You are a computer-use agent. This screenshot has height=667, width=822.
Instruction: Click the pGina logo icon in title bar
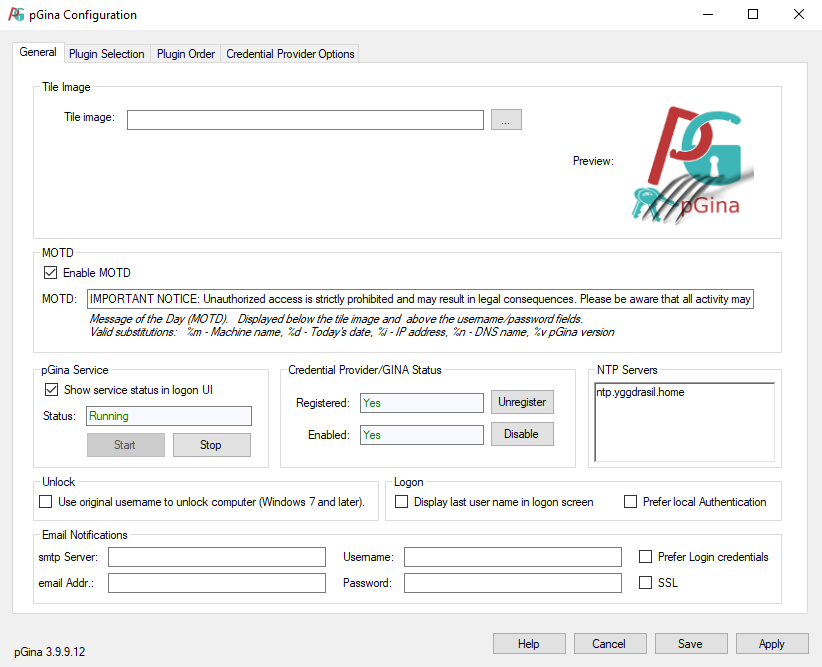click(16, 14)
